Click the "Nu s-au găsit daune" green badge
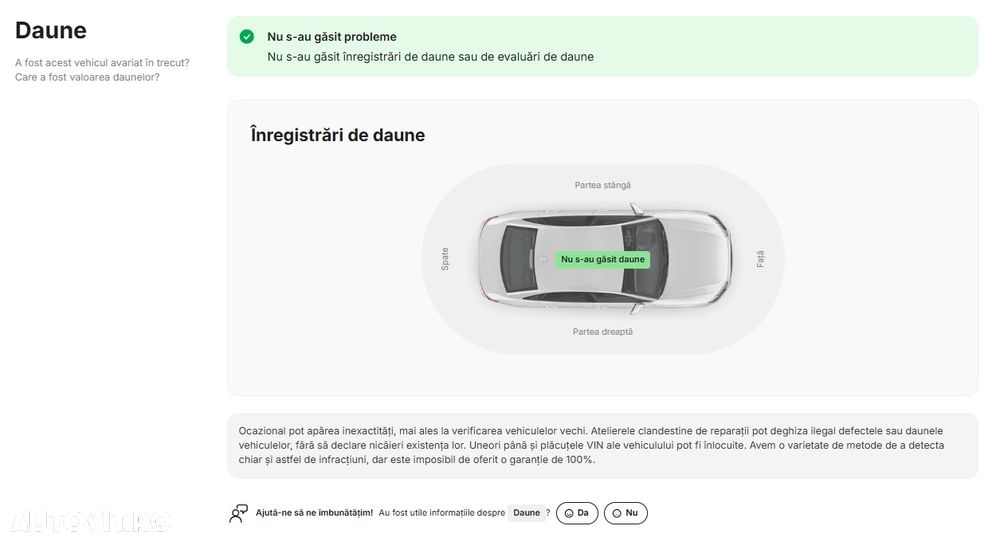Screen dimensions: 1000x542 603,259
